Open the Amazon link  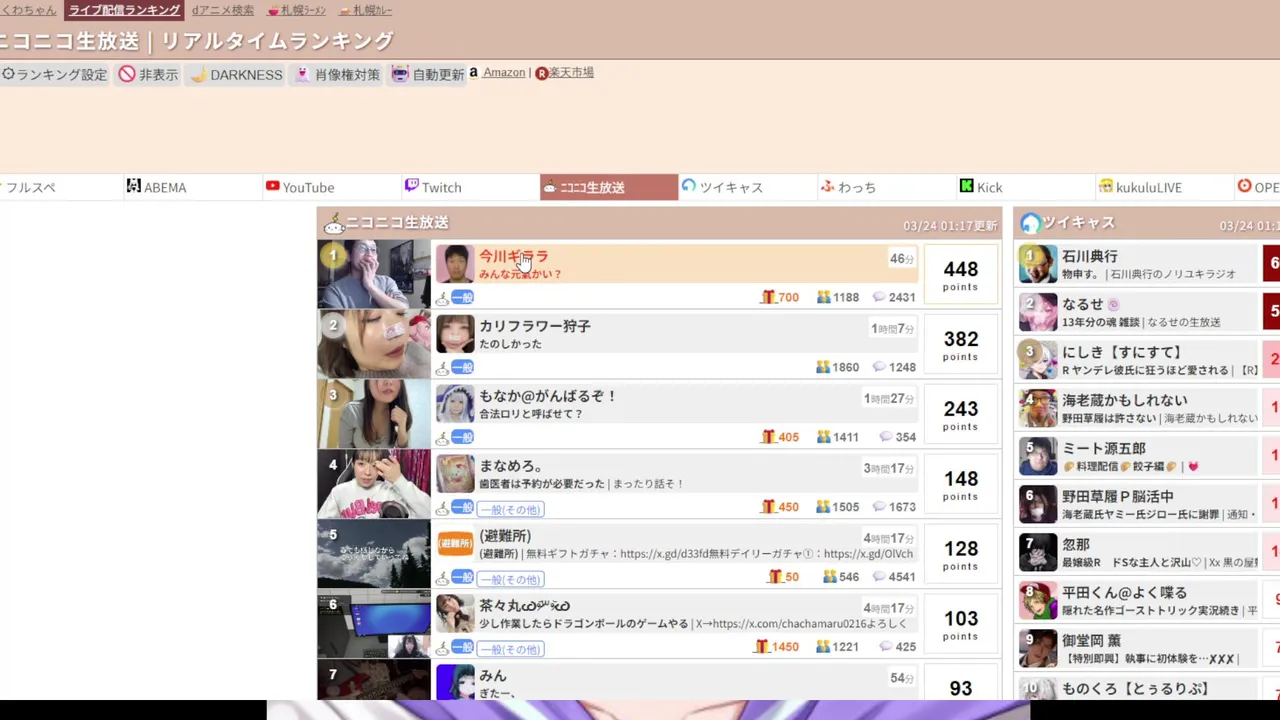503,72
